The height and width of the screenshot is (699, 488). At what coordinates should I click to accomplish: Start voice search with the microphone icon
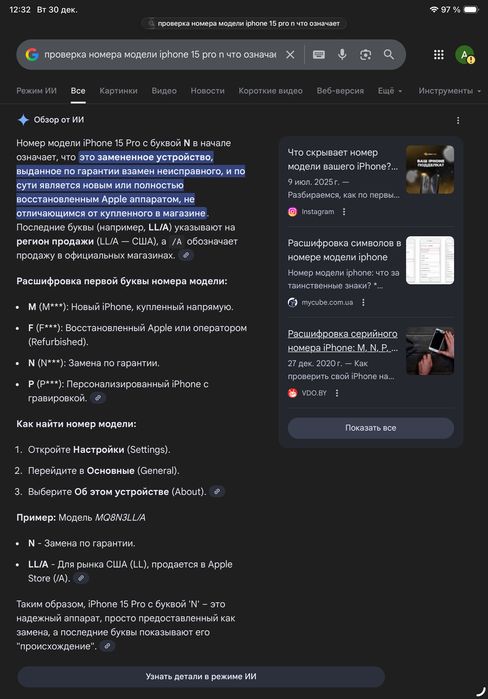point(342,54)
